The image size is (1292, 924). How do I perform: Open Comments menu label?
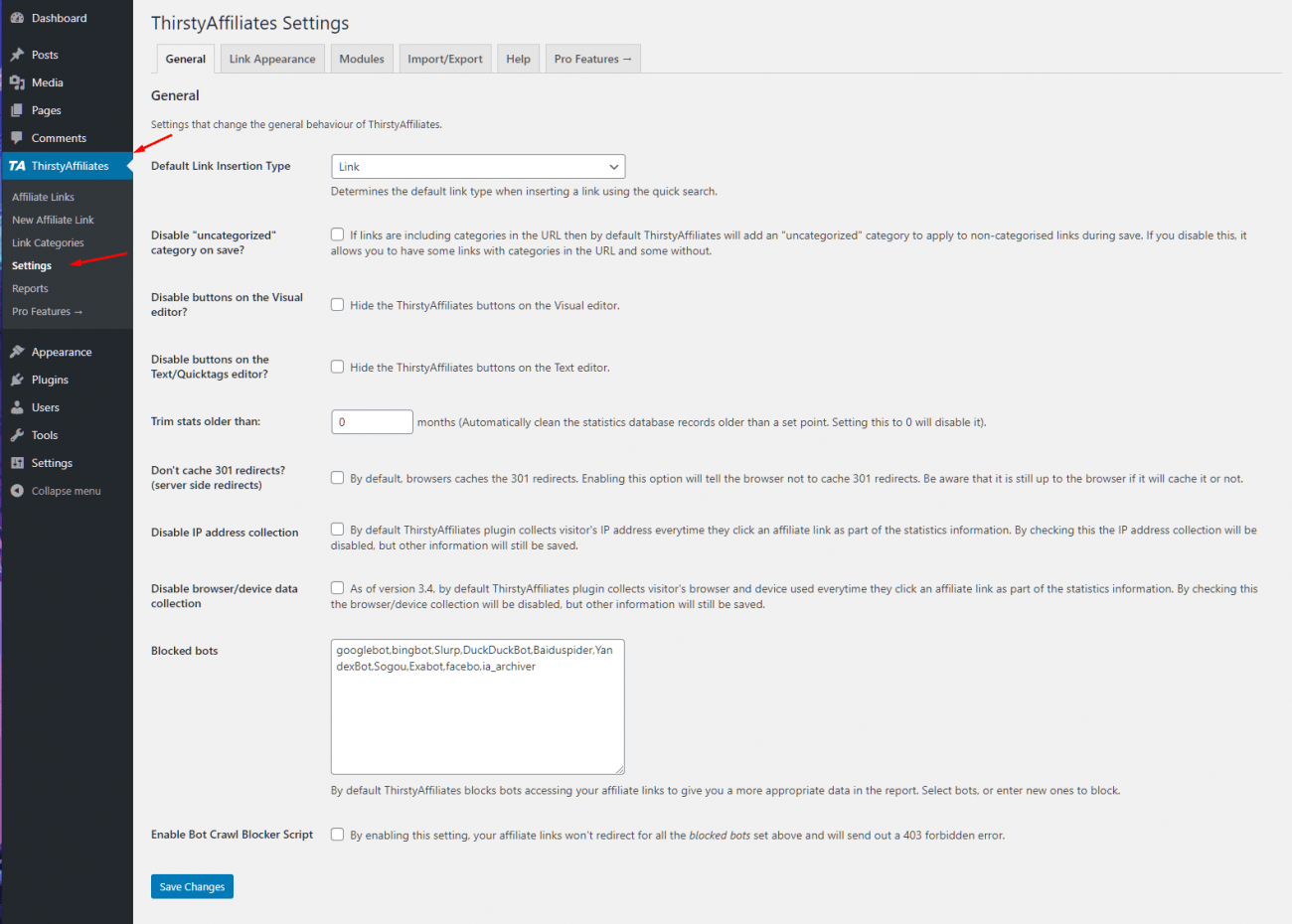[x=59, y=138]
